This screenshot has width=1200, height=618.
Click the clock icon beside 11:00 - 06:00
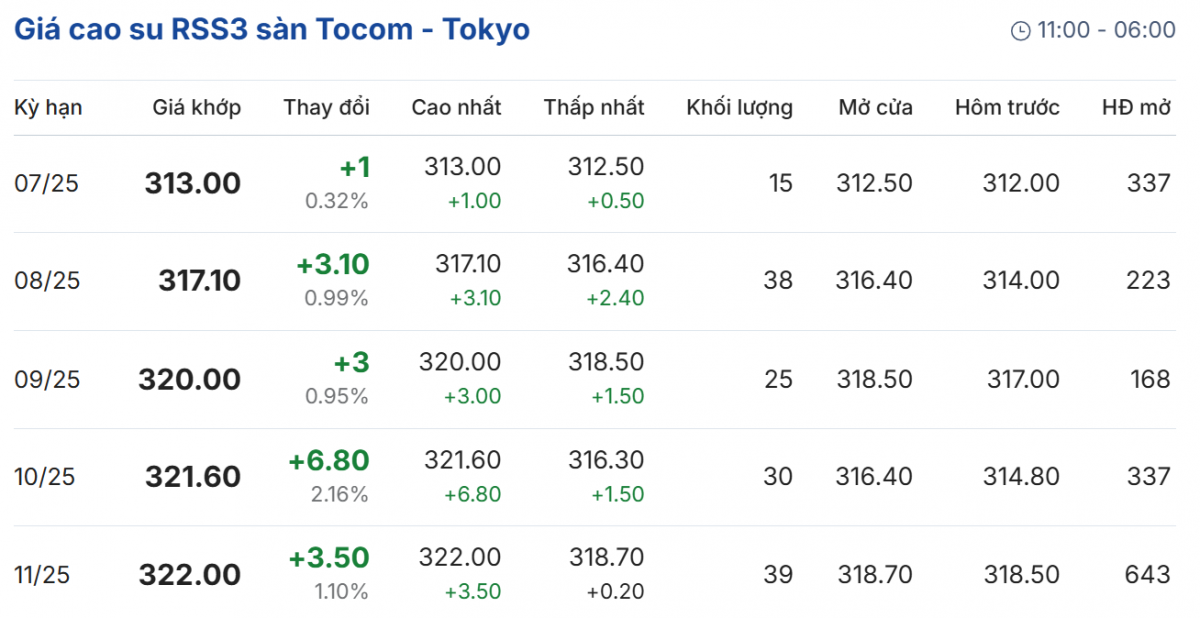(x=1020, y=31)
